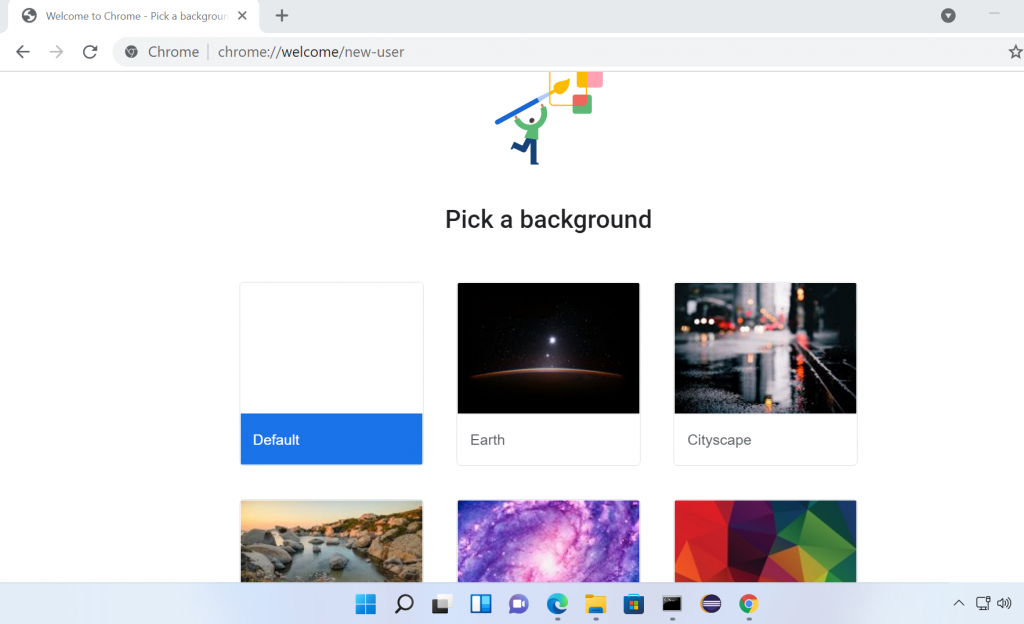1024x624 pixels.
Task: Open Windows Search from the taskbar
Action: pos(404,604)
